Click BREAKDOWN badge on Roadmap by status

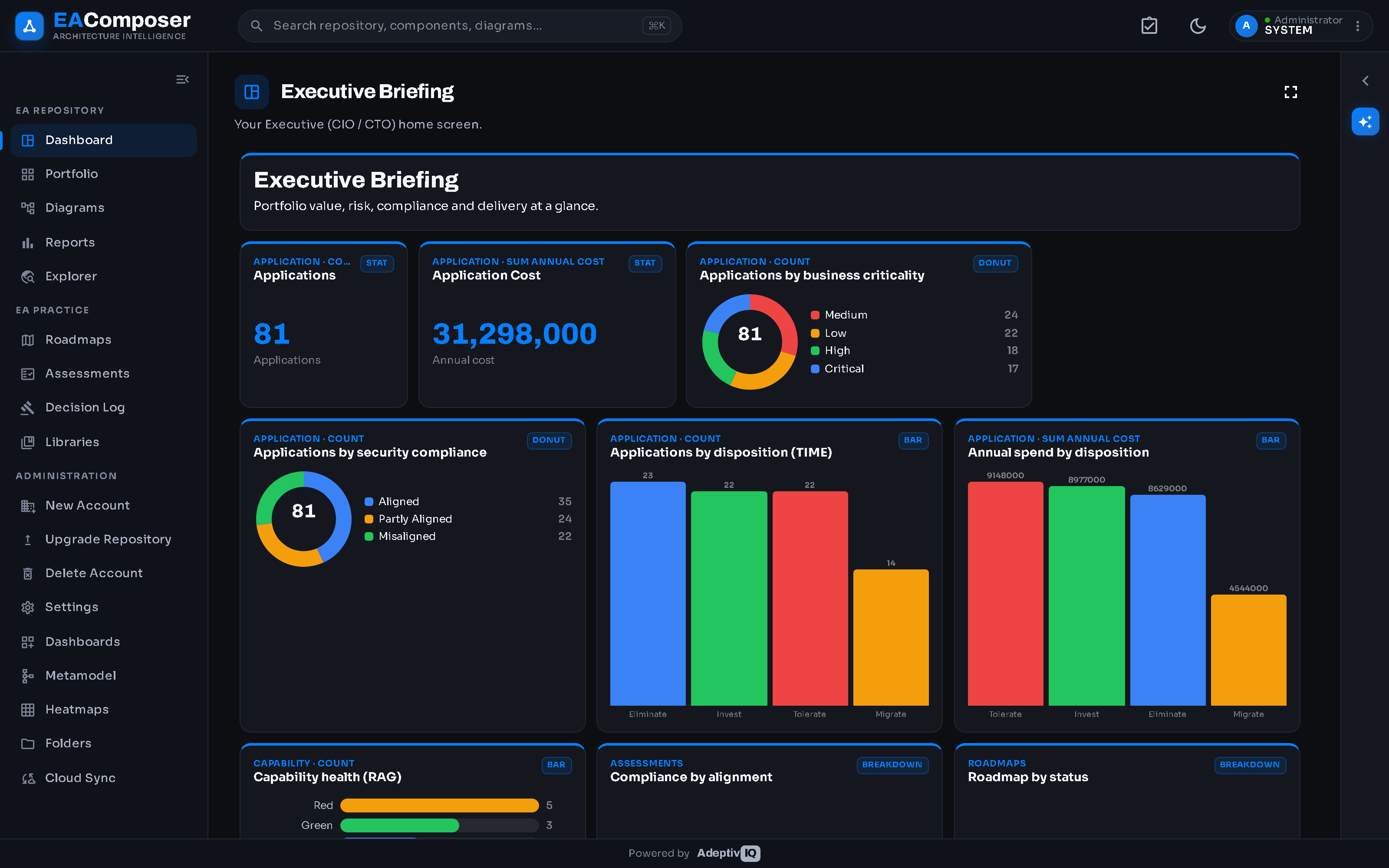point(1250,765)
